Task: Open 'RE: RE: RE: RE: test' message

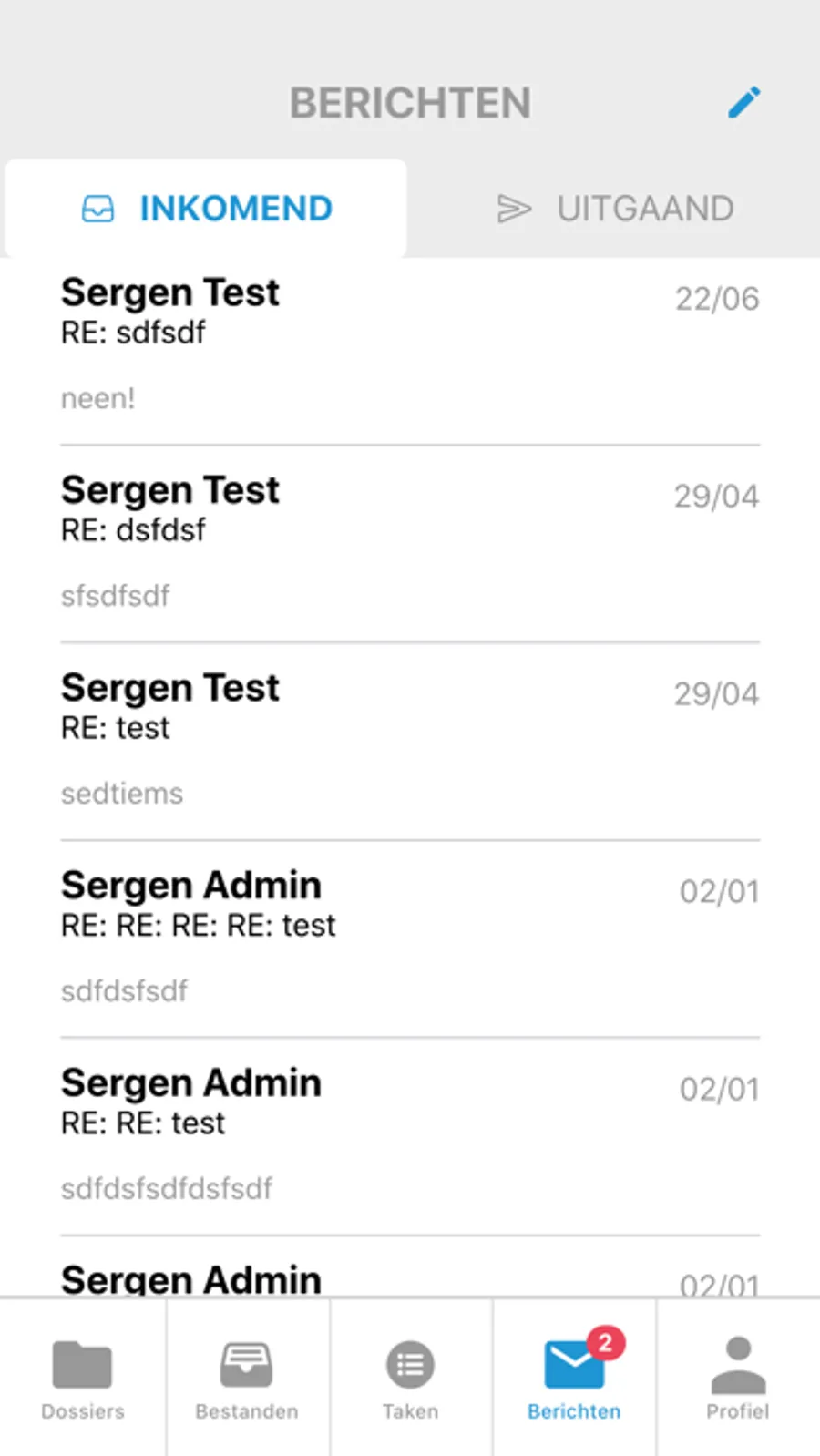Action: pyautogui.click(x=410, y=940)
